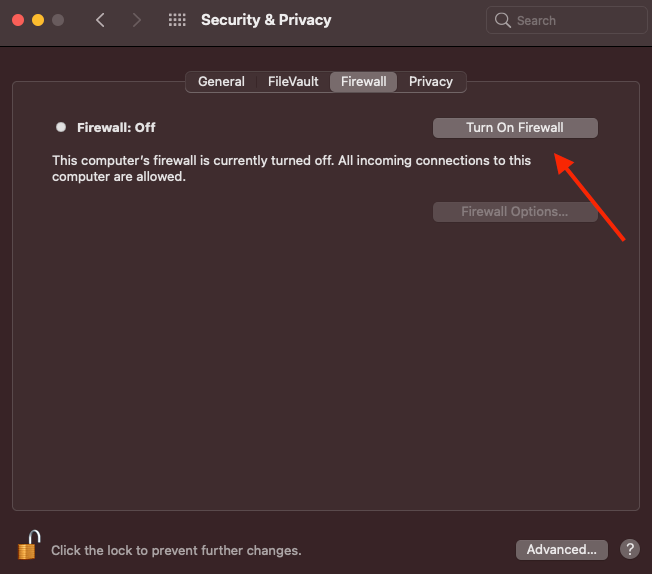Select the Firewall tab
652x574 pixels.
coord(363,82)
